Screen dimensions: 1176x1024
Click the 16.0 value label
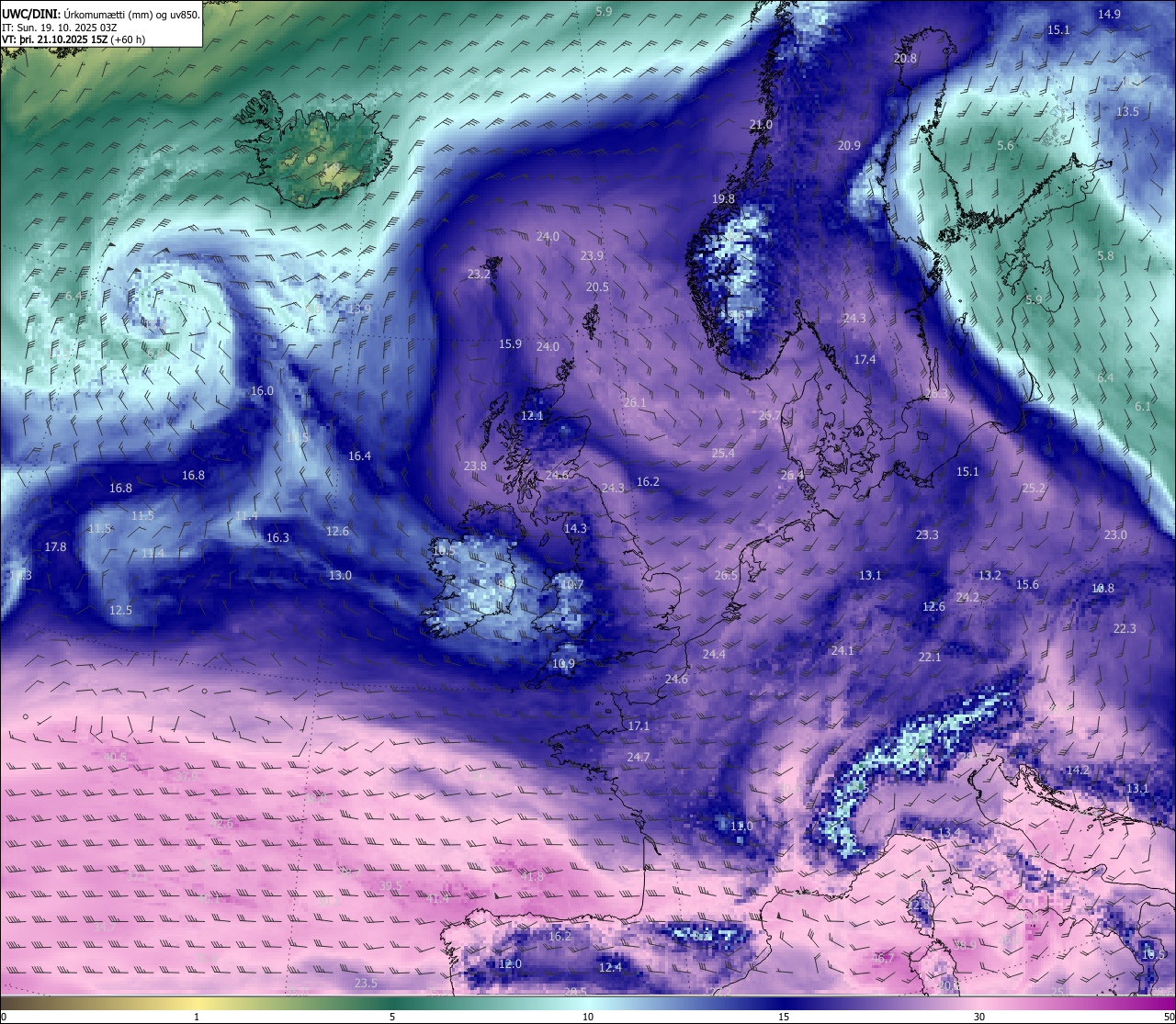[262, 390]
